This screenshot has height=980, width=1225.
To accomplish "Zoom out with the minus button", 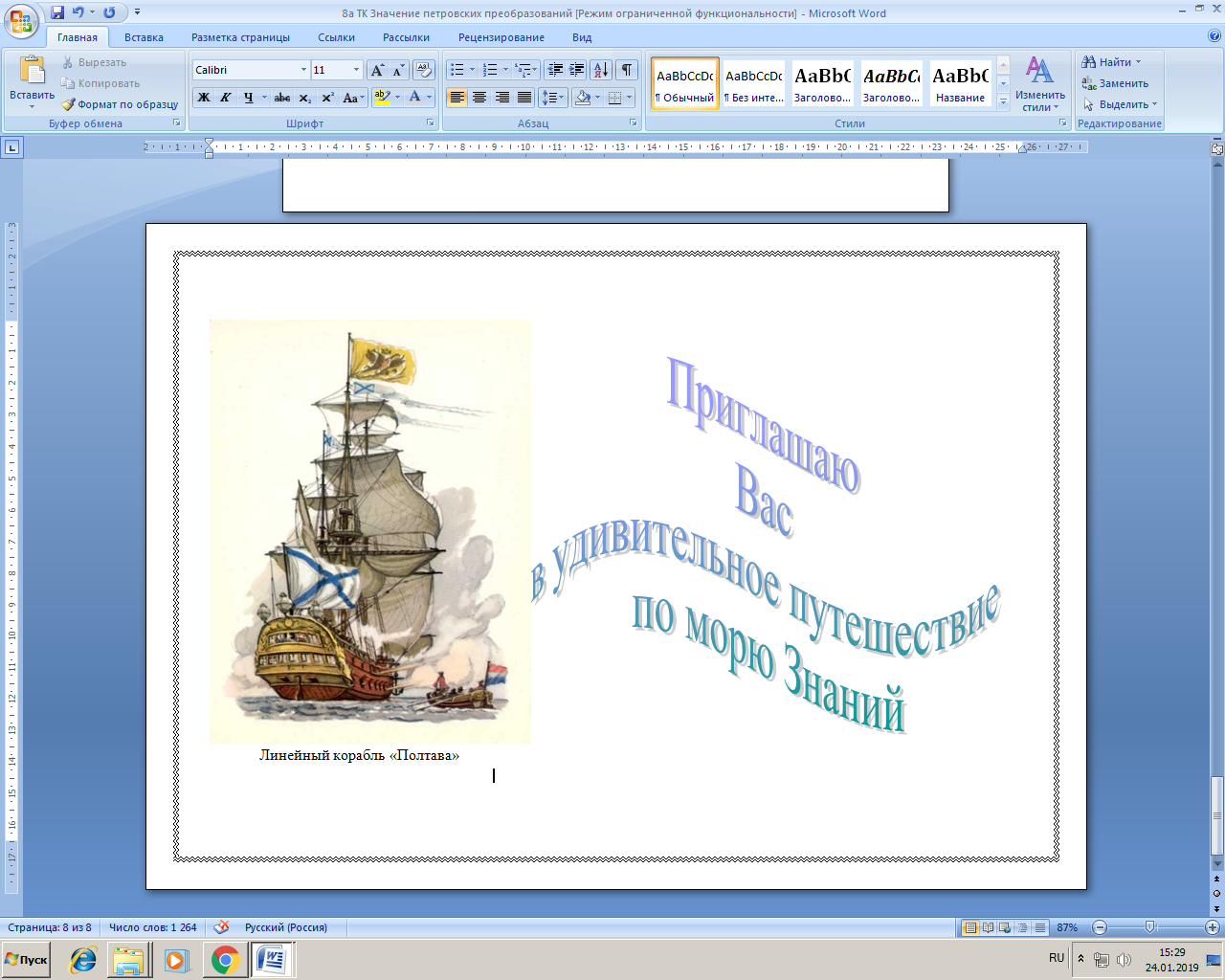I will pos(1100,927).
